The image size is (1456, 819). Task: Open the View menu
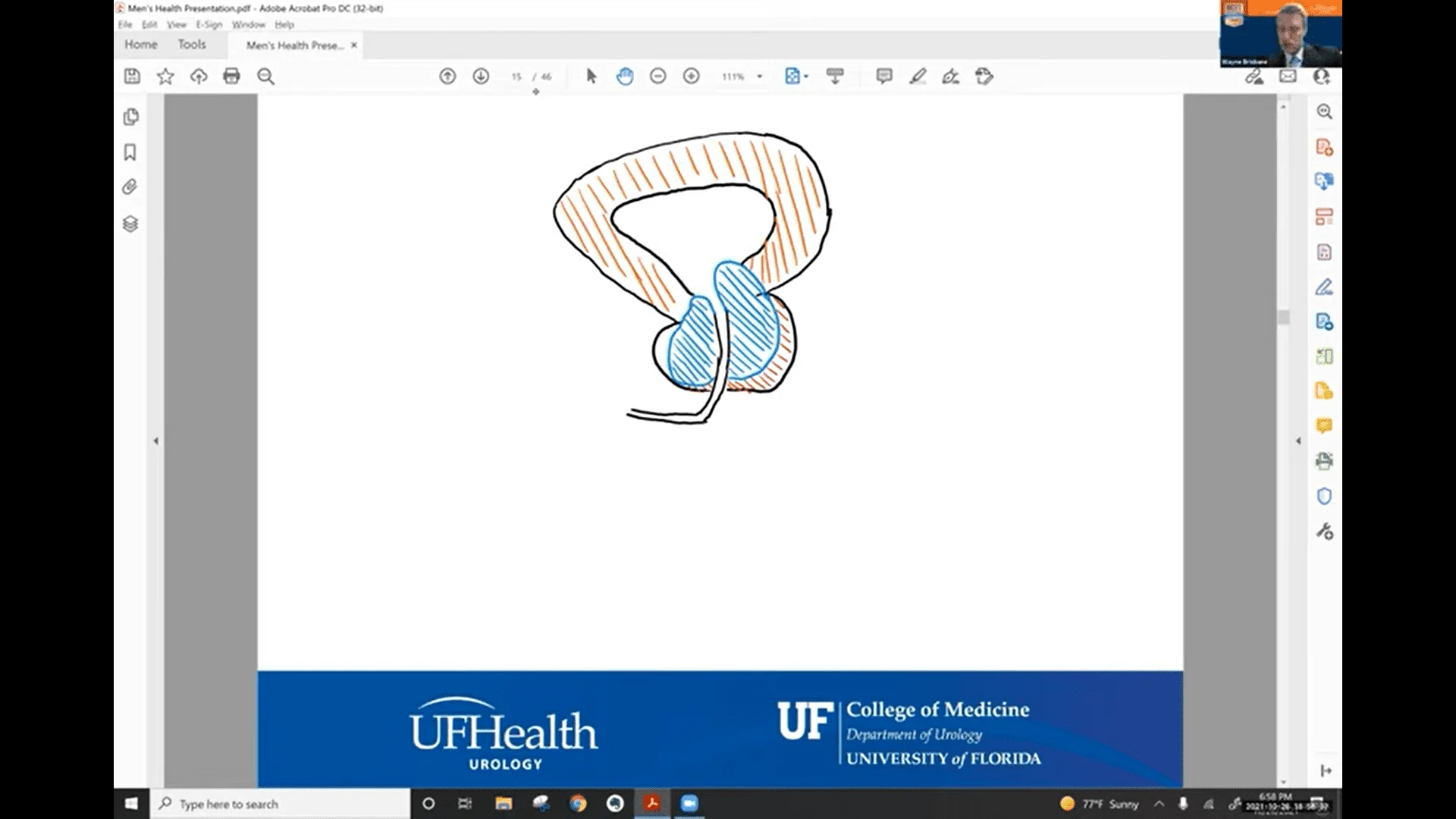[177, 24]
